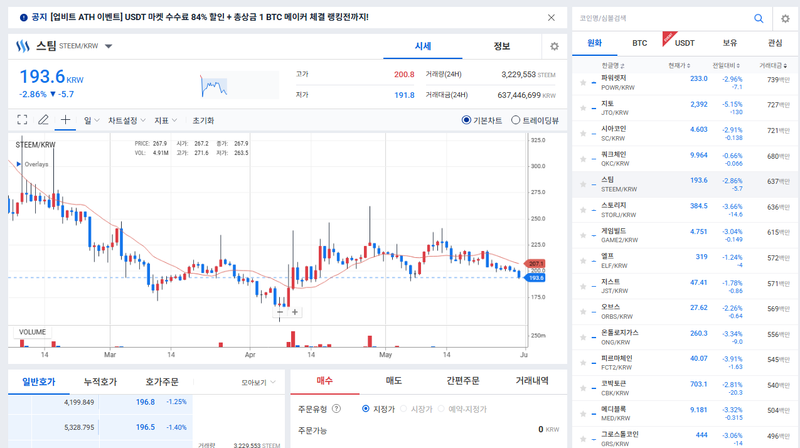This screenshot has height=448, width=800.
Task: Star 스토리지 as favorite
Action: click(x=583, y=210)
